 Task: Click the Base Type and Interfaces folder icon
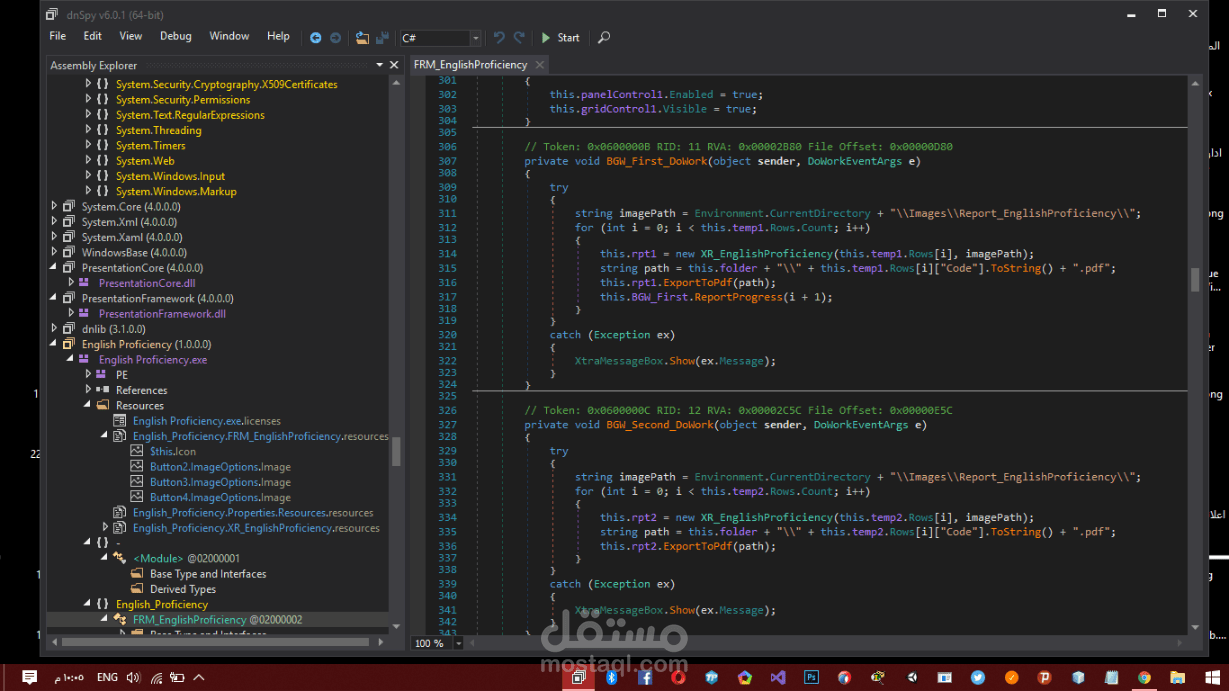(x=138, y=574)
